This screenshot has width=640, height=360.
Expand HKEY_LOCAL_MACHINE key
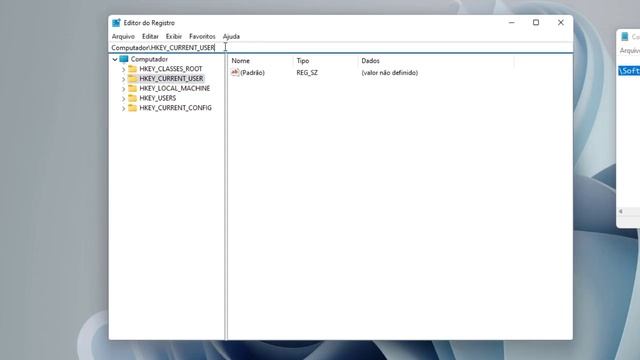coord(123,89)
